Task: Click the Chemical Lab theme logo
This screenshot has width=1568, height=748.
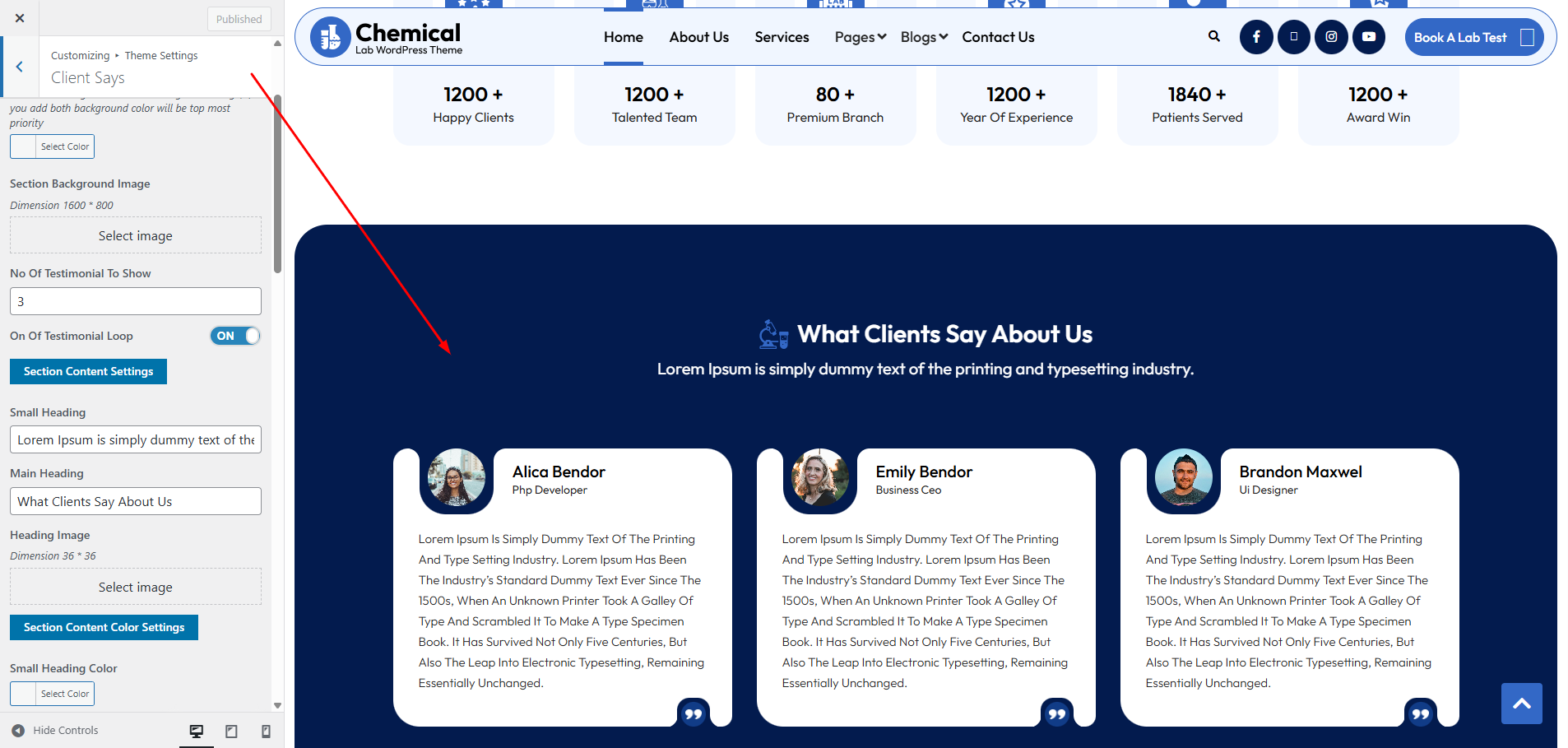Action: tap(385, 37)
